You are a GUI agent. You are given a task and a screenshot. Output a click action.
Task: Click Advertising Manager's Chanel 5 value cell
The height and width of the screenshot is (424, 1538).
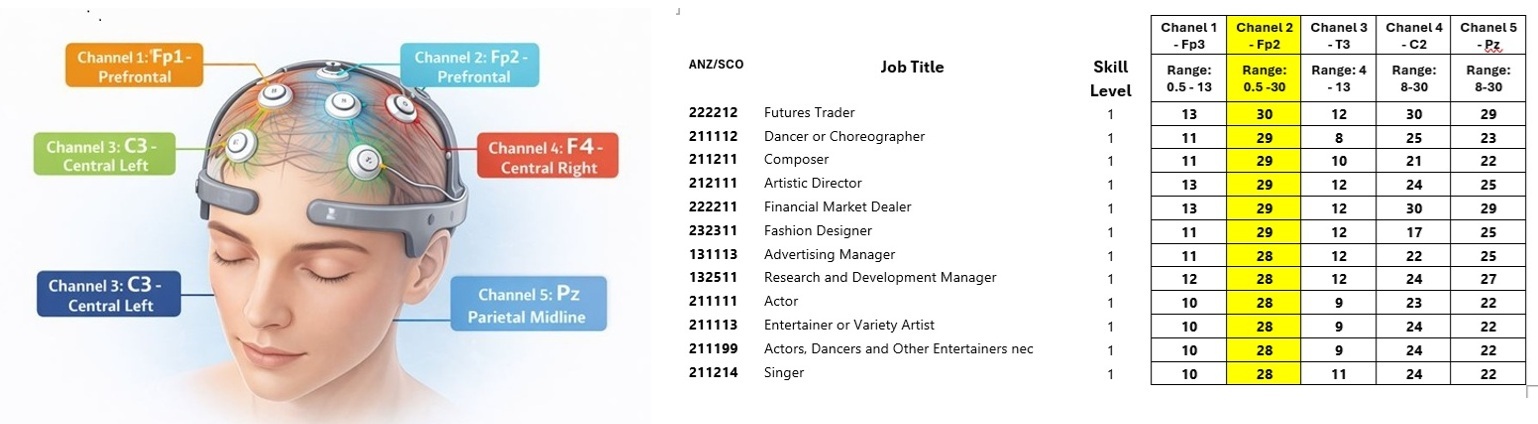click(1488, 255)
